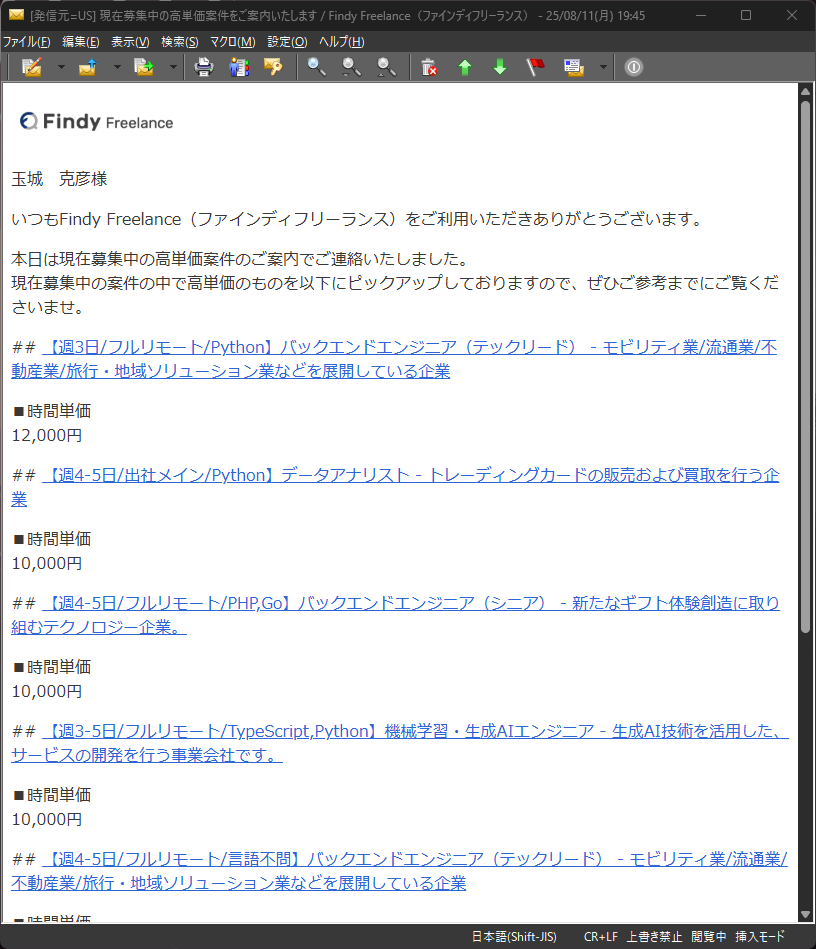Toggle the 上書き禁止 status bar indicator
The image size is (816, 949).
tap(654, 937)
